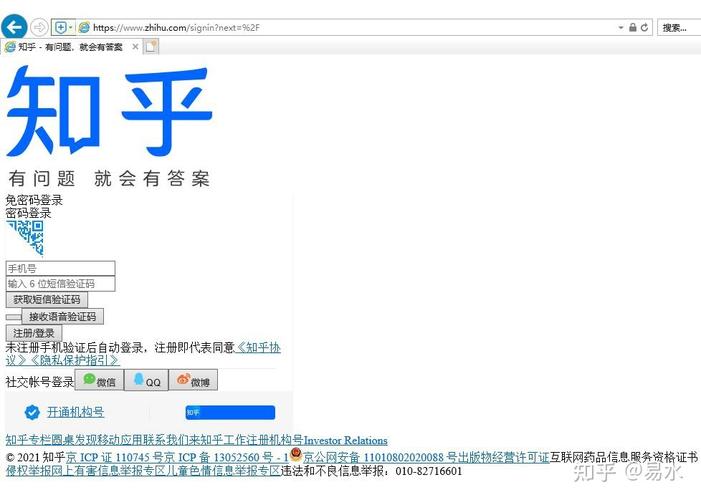701x500 pixels.
Task: Click the police badge emblem icon in footer
Action: 296,454
